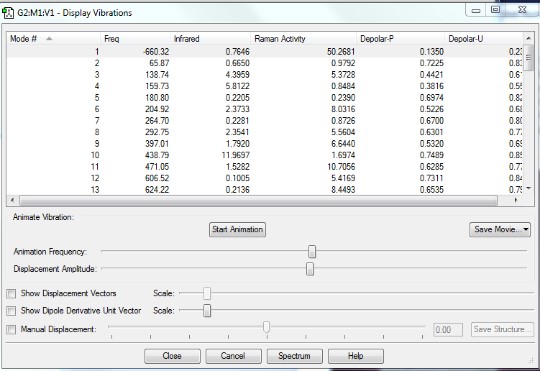Click the Close button

(x=172, y=356)
